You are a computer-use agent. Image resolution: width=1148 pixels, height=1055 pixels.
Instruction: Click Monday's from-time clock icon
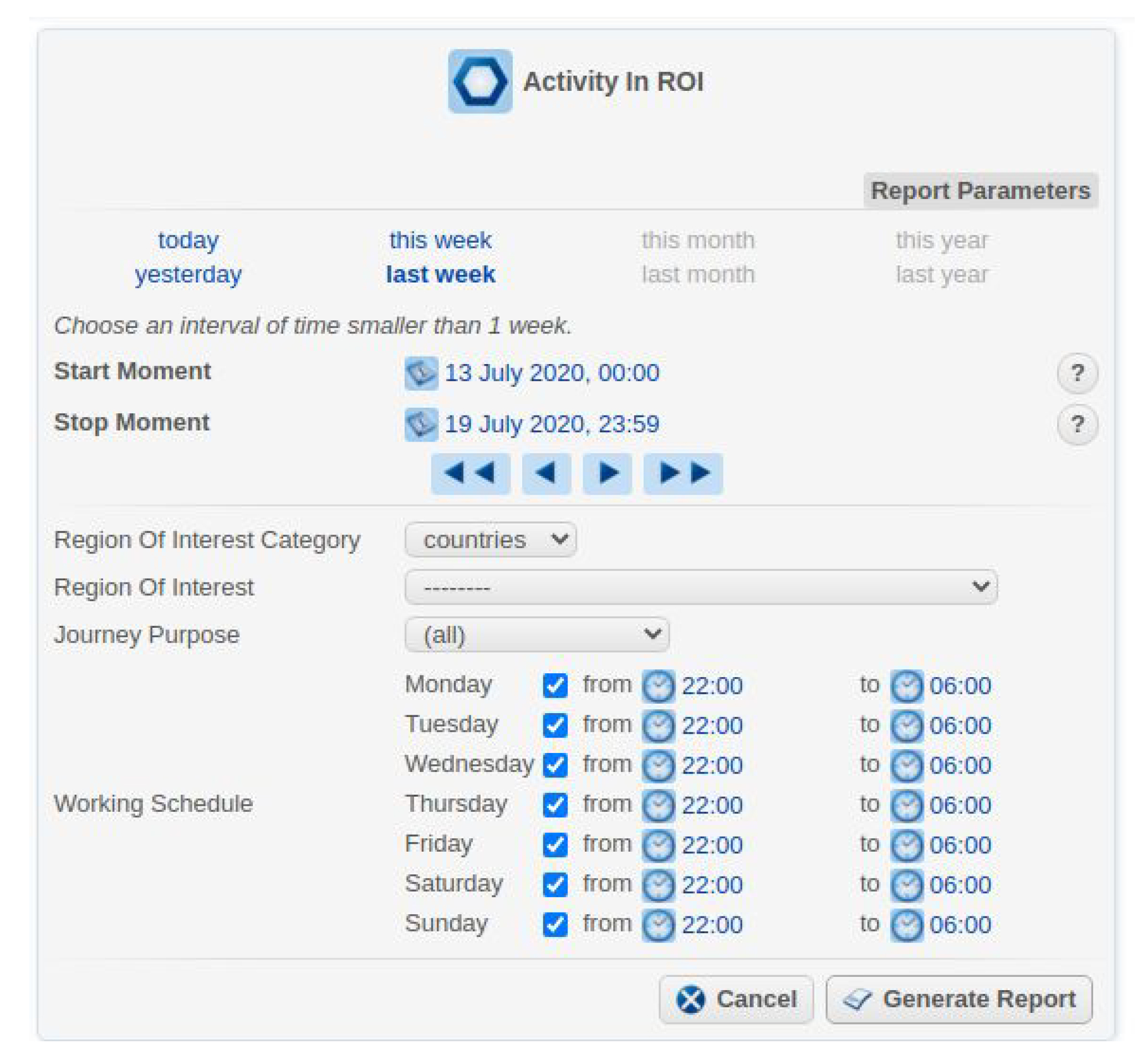coord(659,685)
